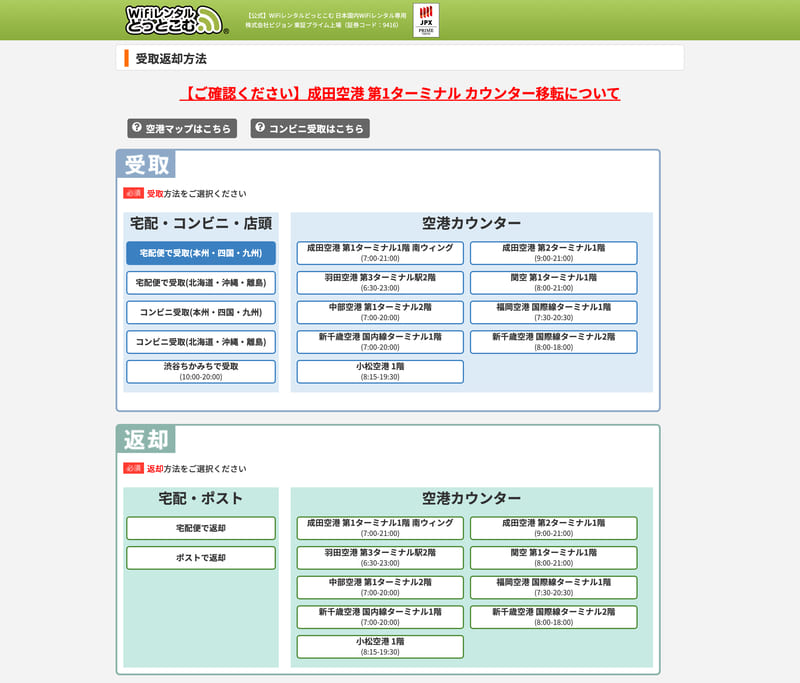Click the question mark icon on コンビニ受取はこちら
800x683 pixels.
pos(259,128)
